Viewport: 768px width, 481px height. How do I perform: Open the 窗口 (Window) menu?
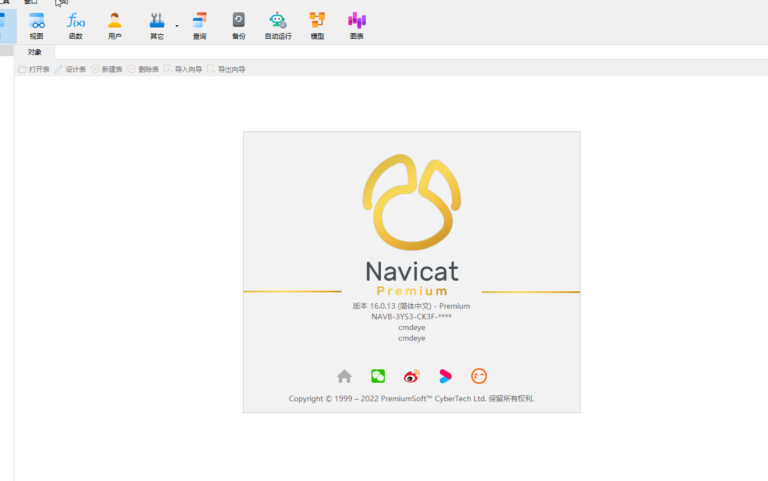[30, 2]
